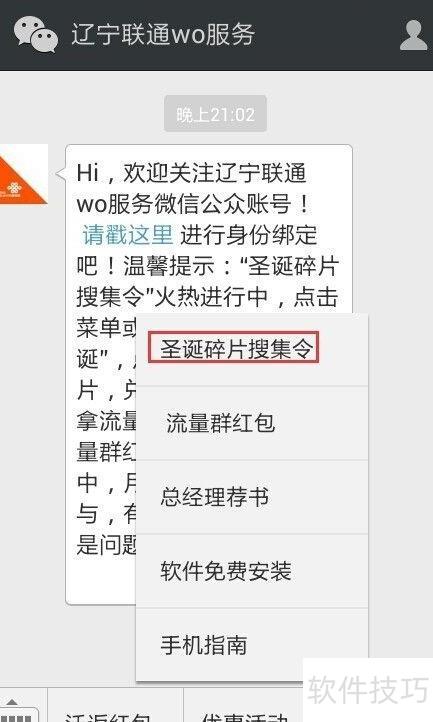This screenshot has height=722, width=433.
Task: Tap the WeChat logo in header
Action: (x=35, y=35)
